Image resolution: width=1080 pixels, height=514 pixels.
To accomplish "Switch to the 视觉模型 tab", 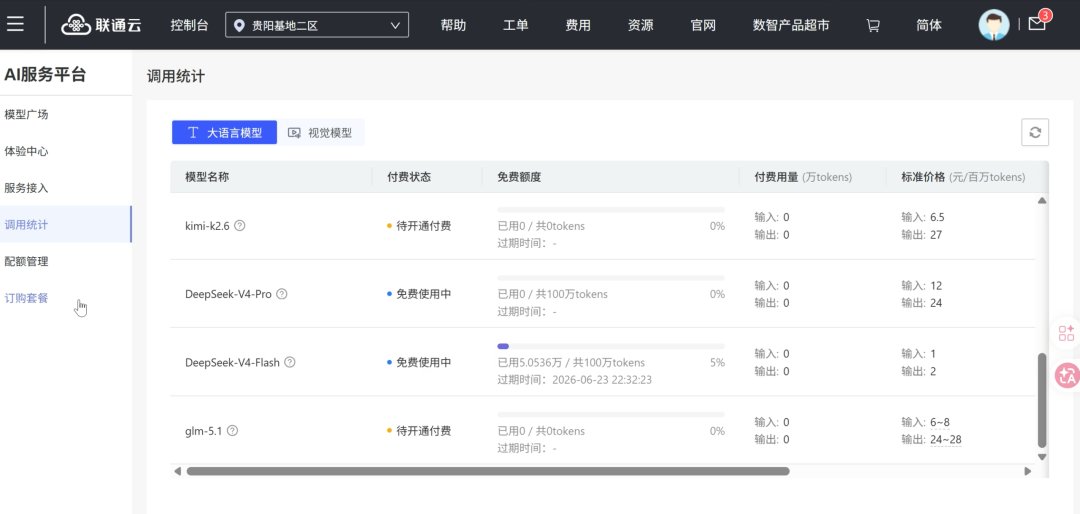I will pos(320,133).
